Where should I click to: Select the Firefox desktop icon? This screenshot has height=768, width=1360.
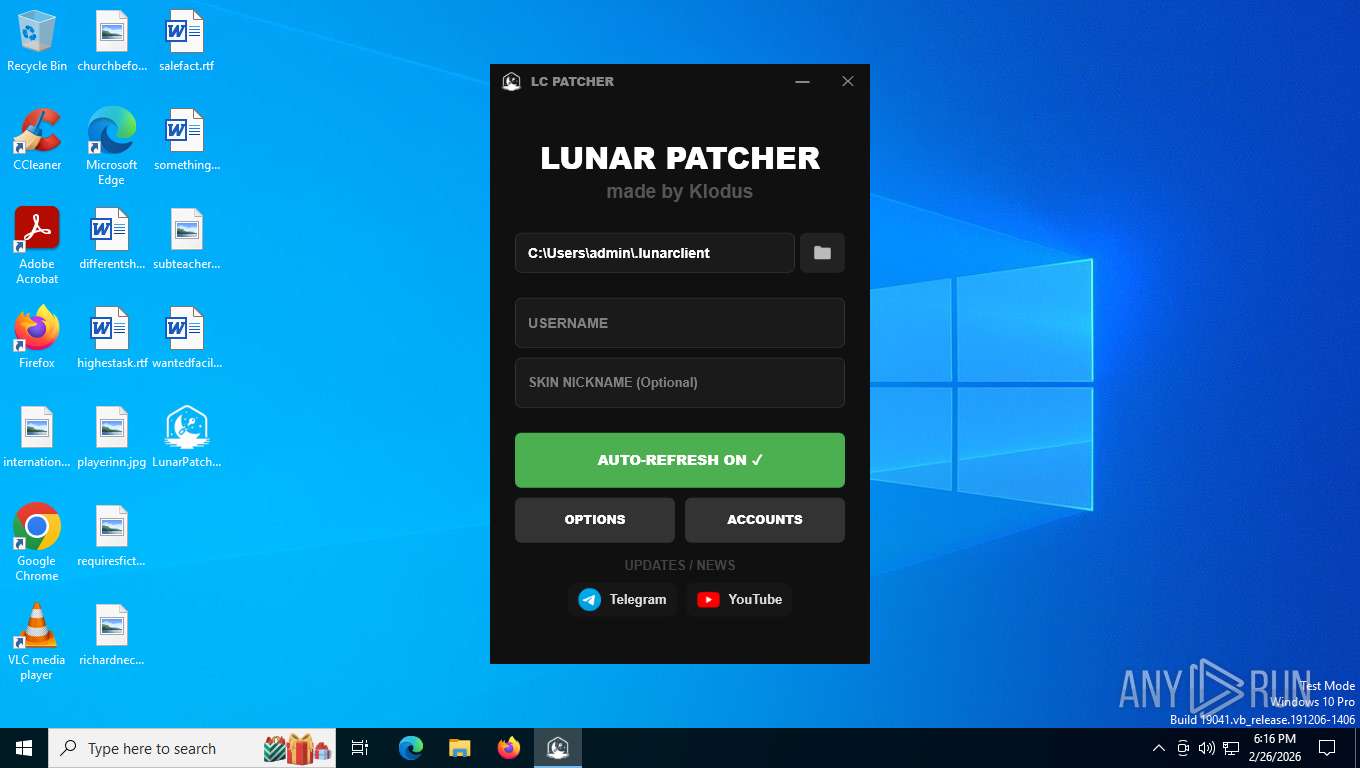click(x=37, y=338)
